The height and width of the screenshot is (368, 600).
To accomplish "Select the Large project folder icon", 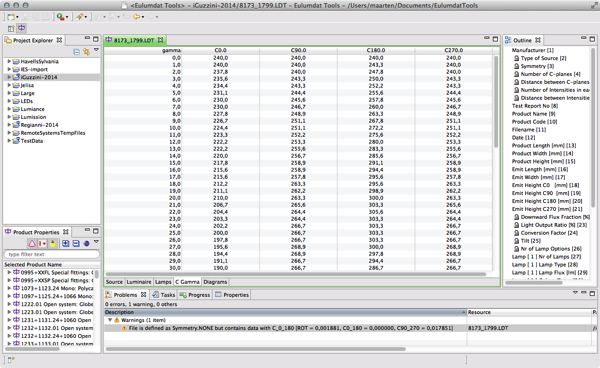I will pos(16,93).
